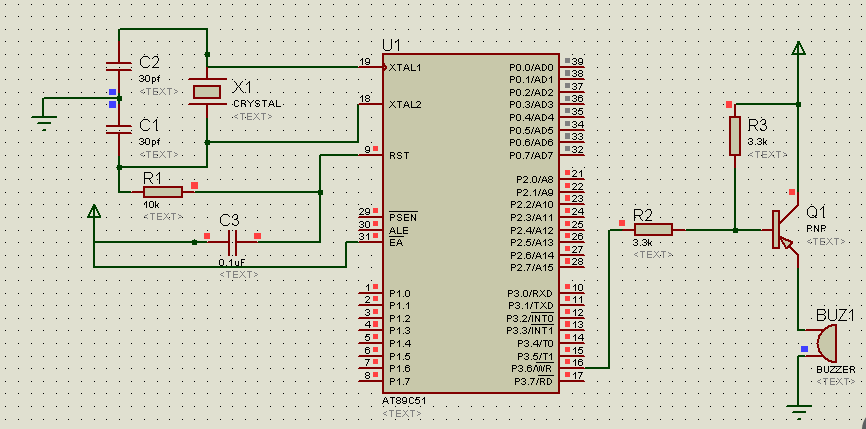Click the ground symbol below the buzzer
Viewport: 866px width, 429px height.
click(x=798, y=412)
